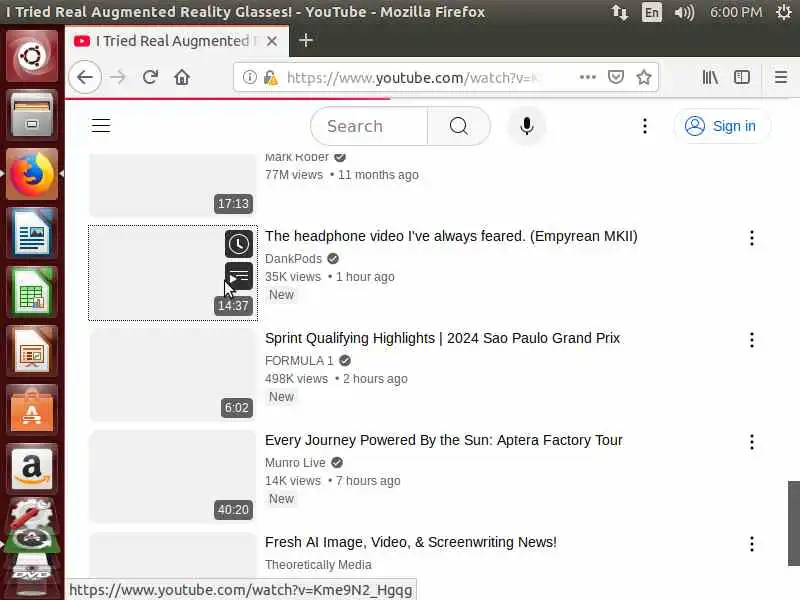Open 'Aptera Factory Tour' video title
This screenshot has width=800, height=600.
(x=443, y=440)
